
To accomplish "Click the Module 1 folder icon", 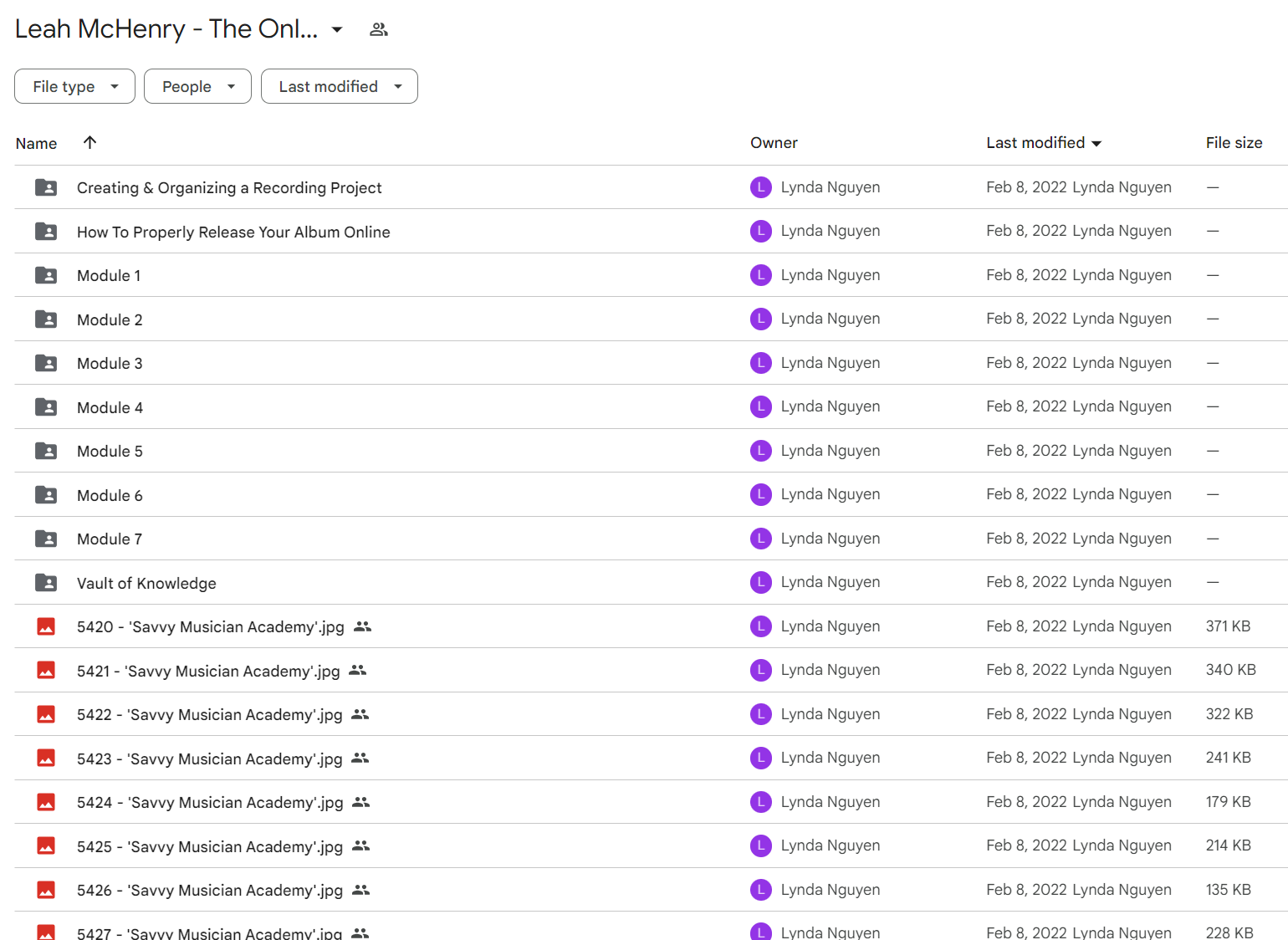I will [x=46, y=275].
